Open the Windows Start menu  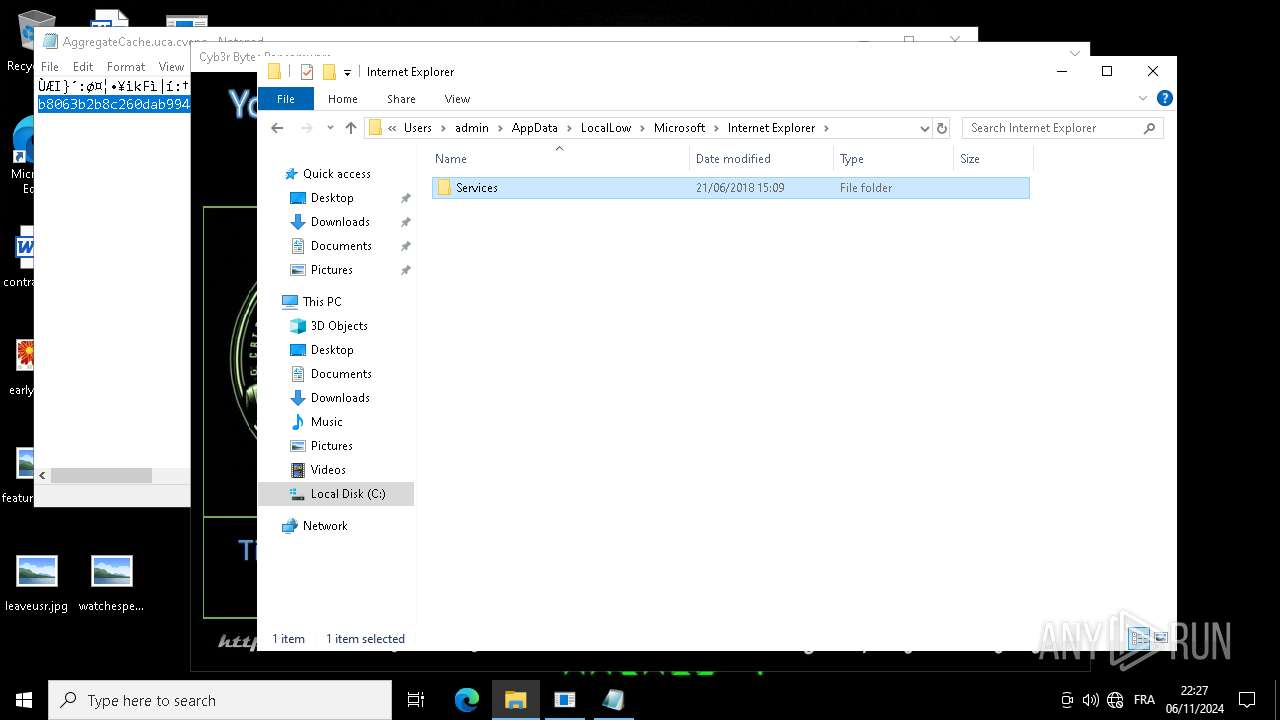[x=24, y=700]
